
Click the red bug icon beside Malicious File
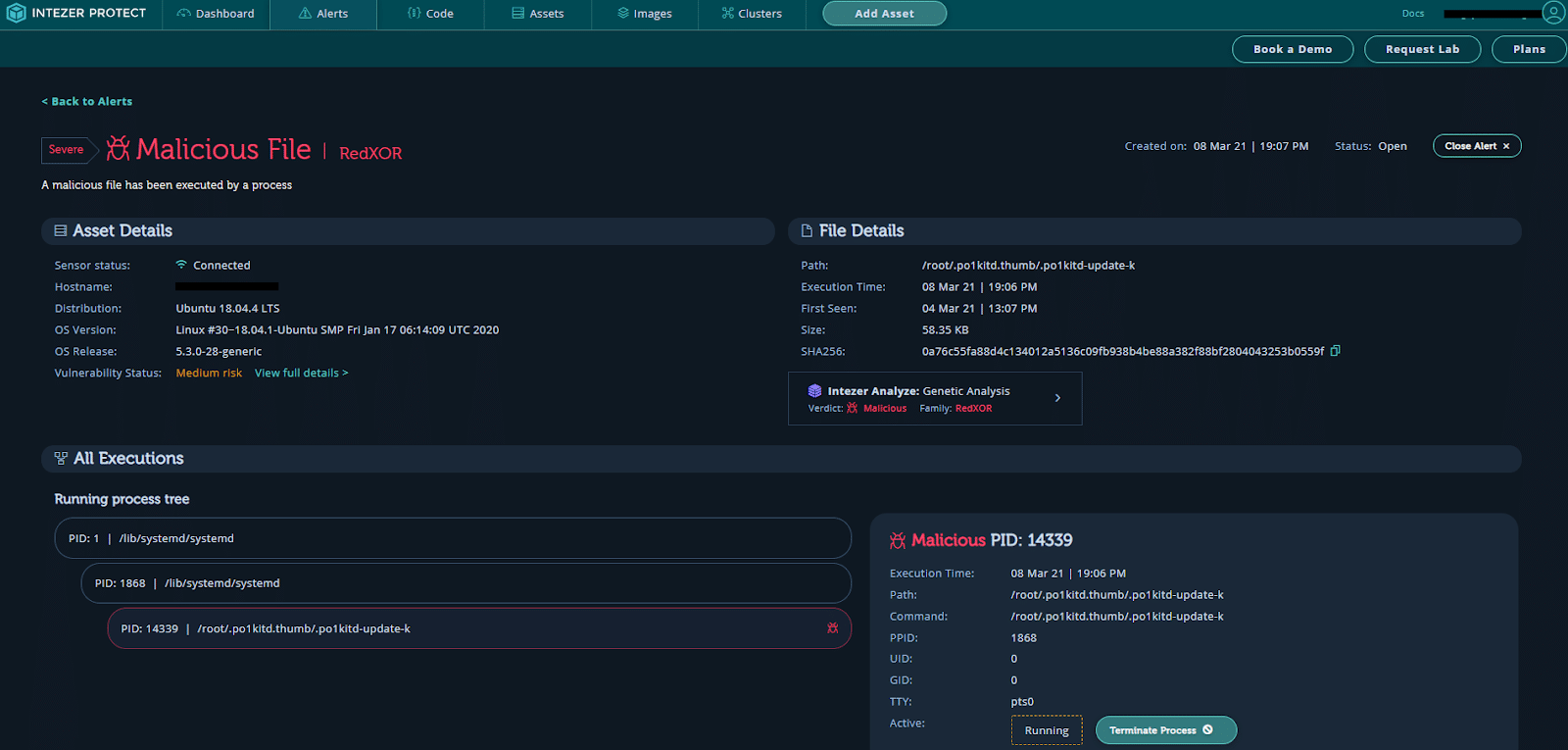tap(118, 148)
